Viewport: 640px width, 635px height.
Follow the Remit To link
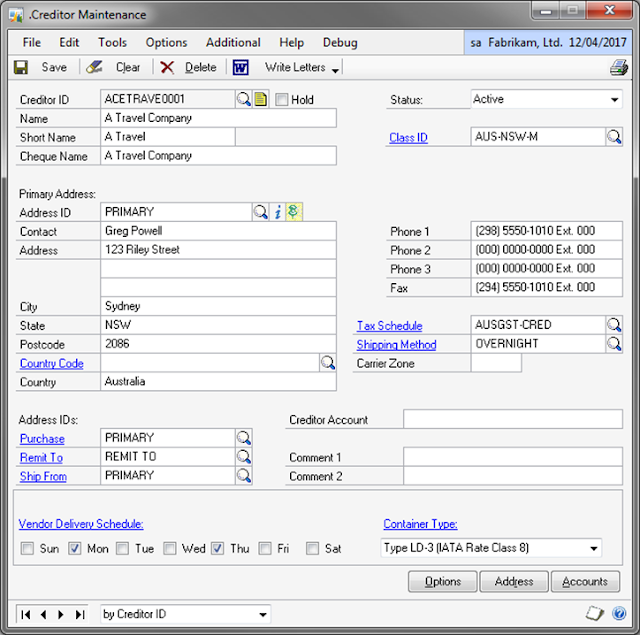[x=41, y=457]
